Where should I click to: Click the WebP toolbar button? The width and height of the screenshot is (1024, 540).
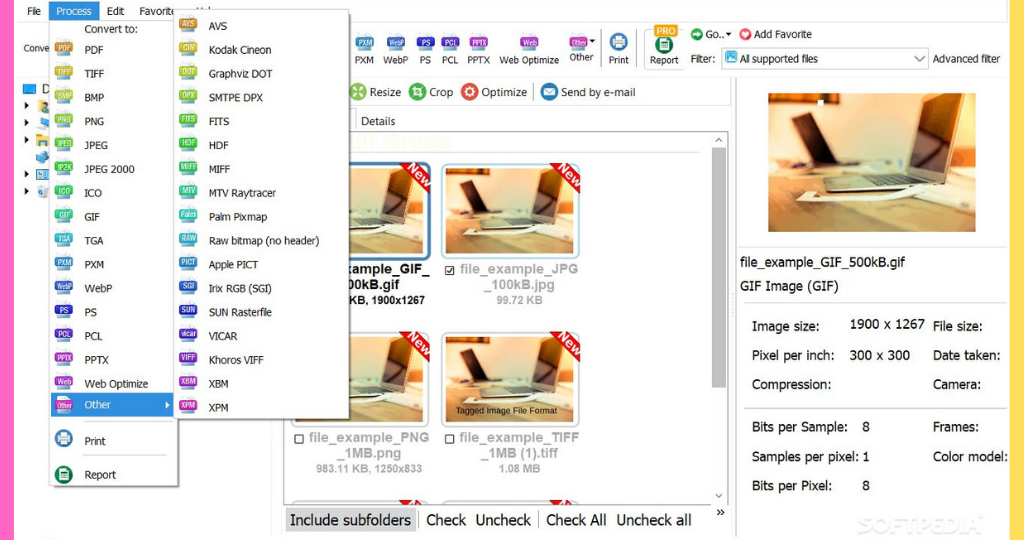coord(396,50)
